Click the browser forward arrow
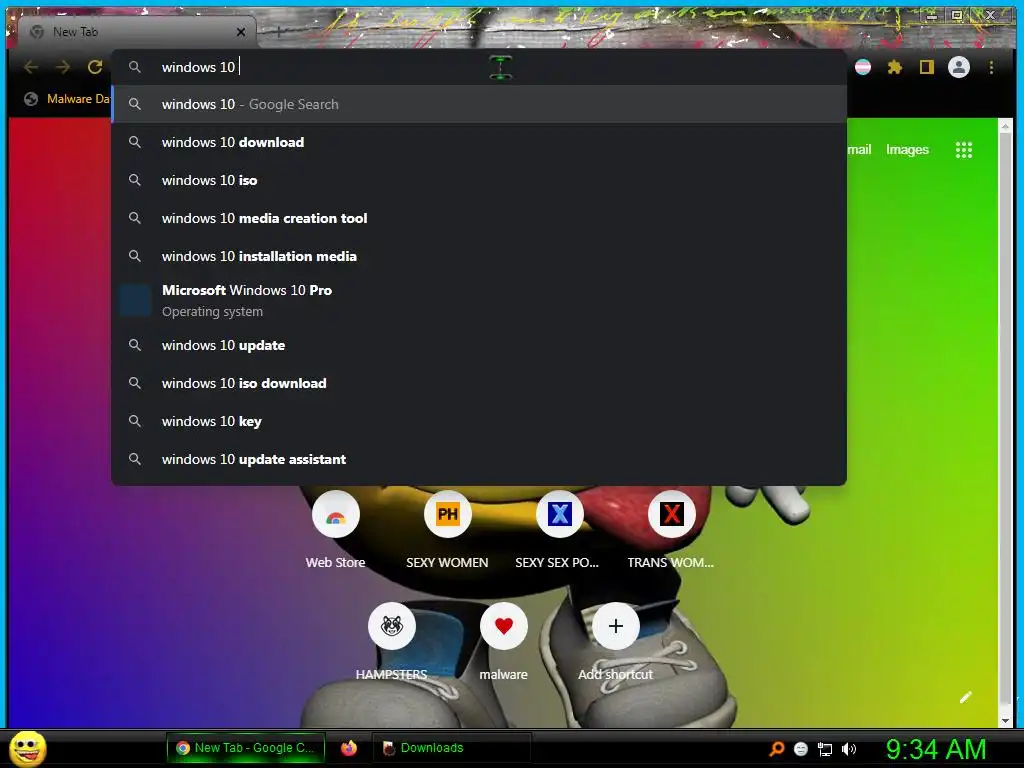This screenshot has height=768, width=1024. 63,67
